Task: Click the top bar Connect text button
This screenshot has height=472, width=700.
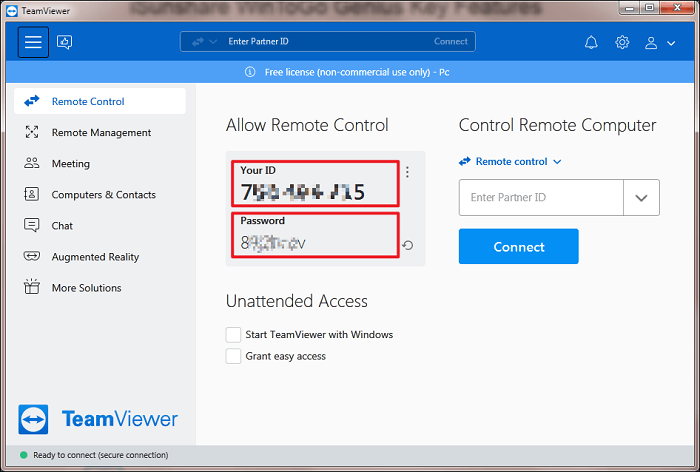Action: [x=450, y=42]
